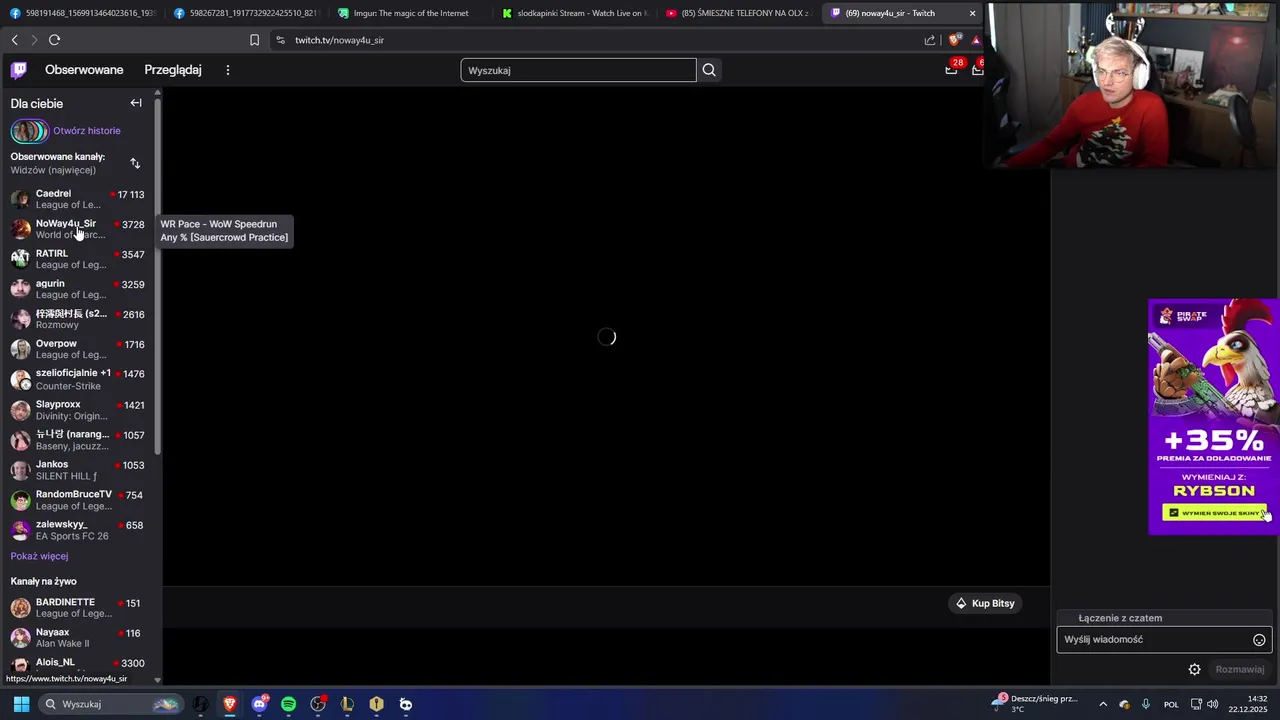This screenshot has height=720, width=1280.
Task: Open szelioficjalnie +1 channel row
Action: click(79, 379)
